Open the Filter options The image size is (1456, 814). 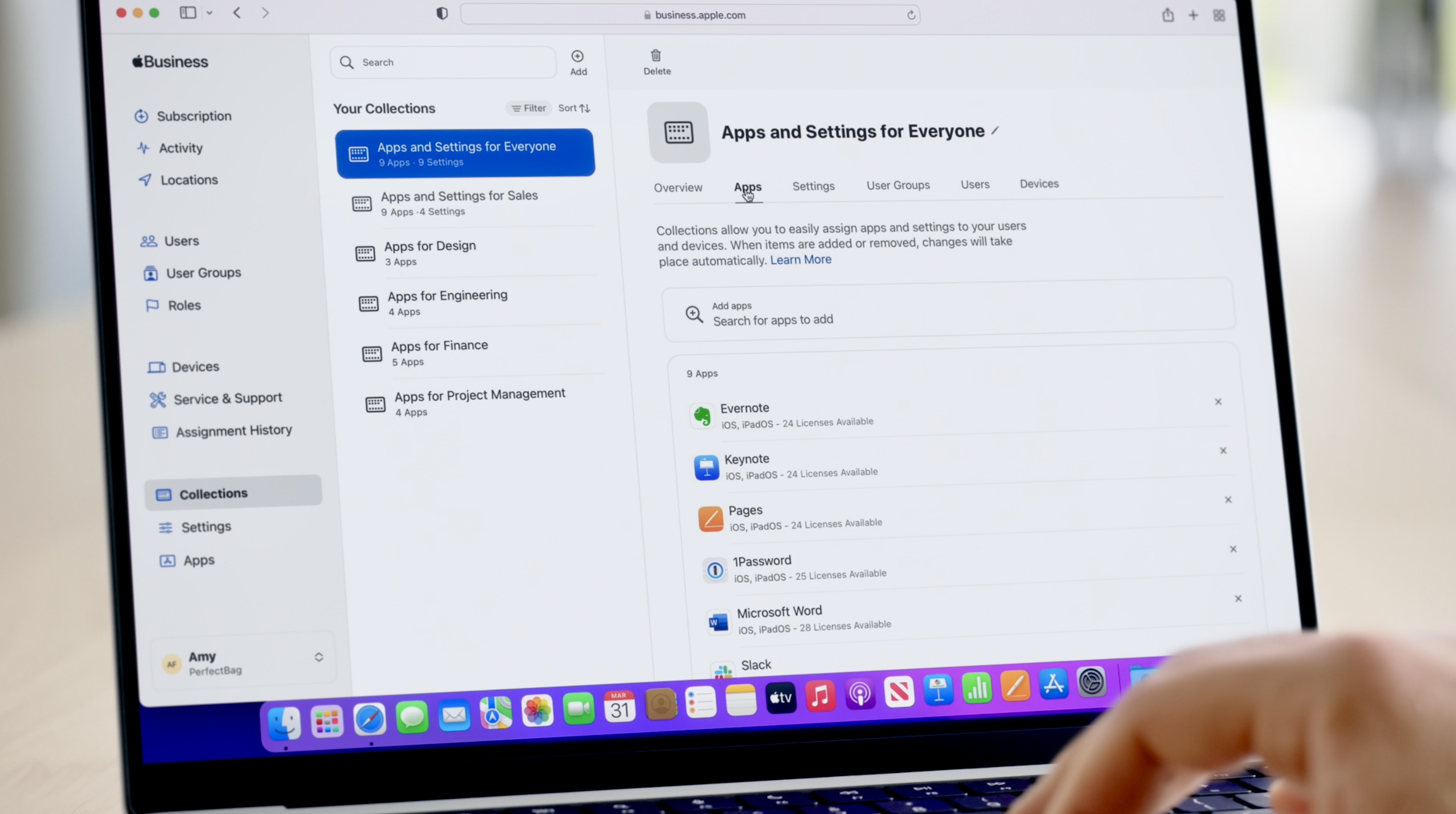point(528,108)
